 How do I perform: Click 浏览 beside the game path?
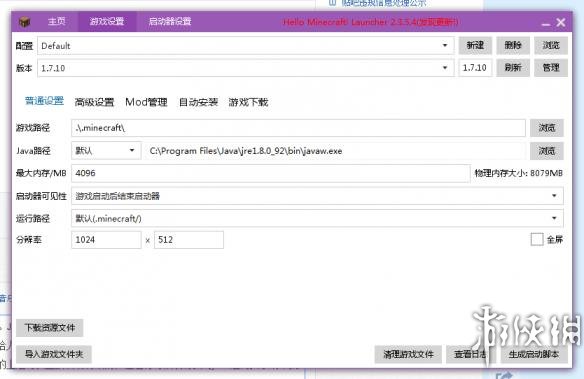coord(547,128)
